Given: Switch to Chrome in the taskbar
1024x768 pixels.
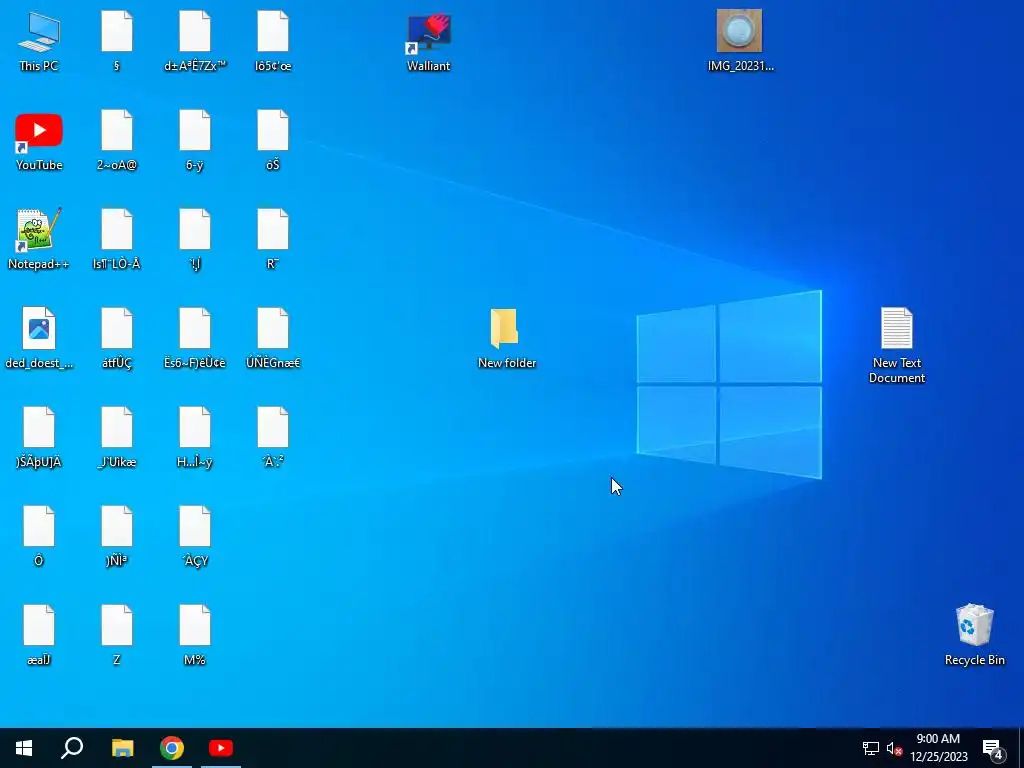Looking at the screenshot, I should coord(172,748).
